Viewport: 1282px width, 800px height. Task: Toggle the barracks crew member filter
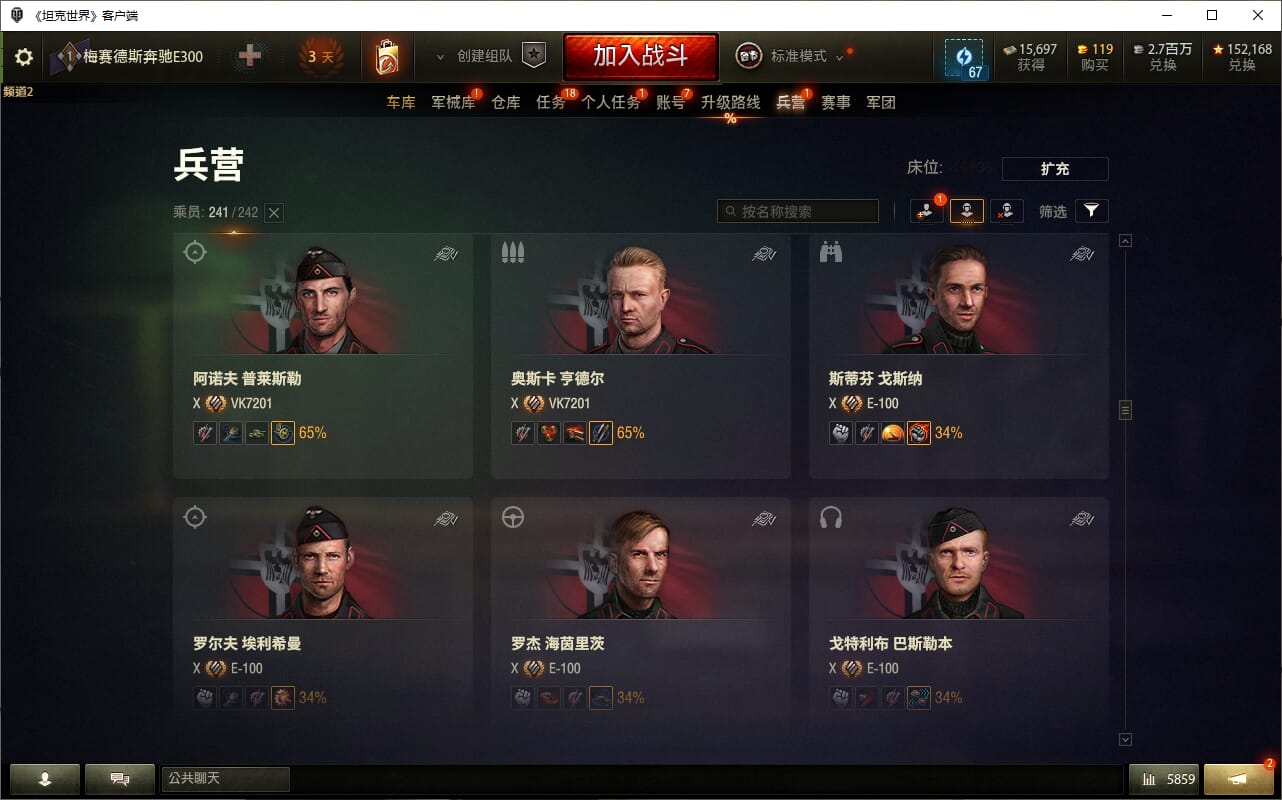tap(967, 211)
